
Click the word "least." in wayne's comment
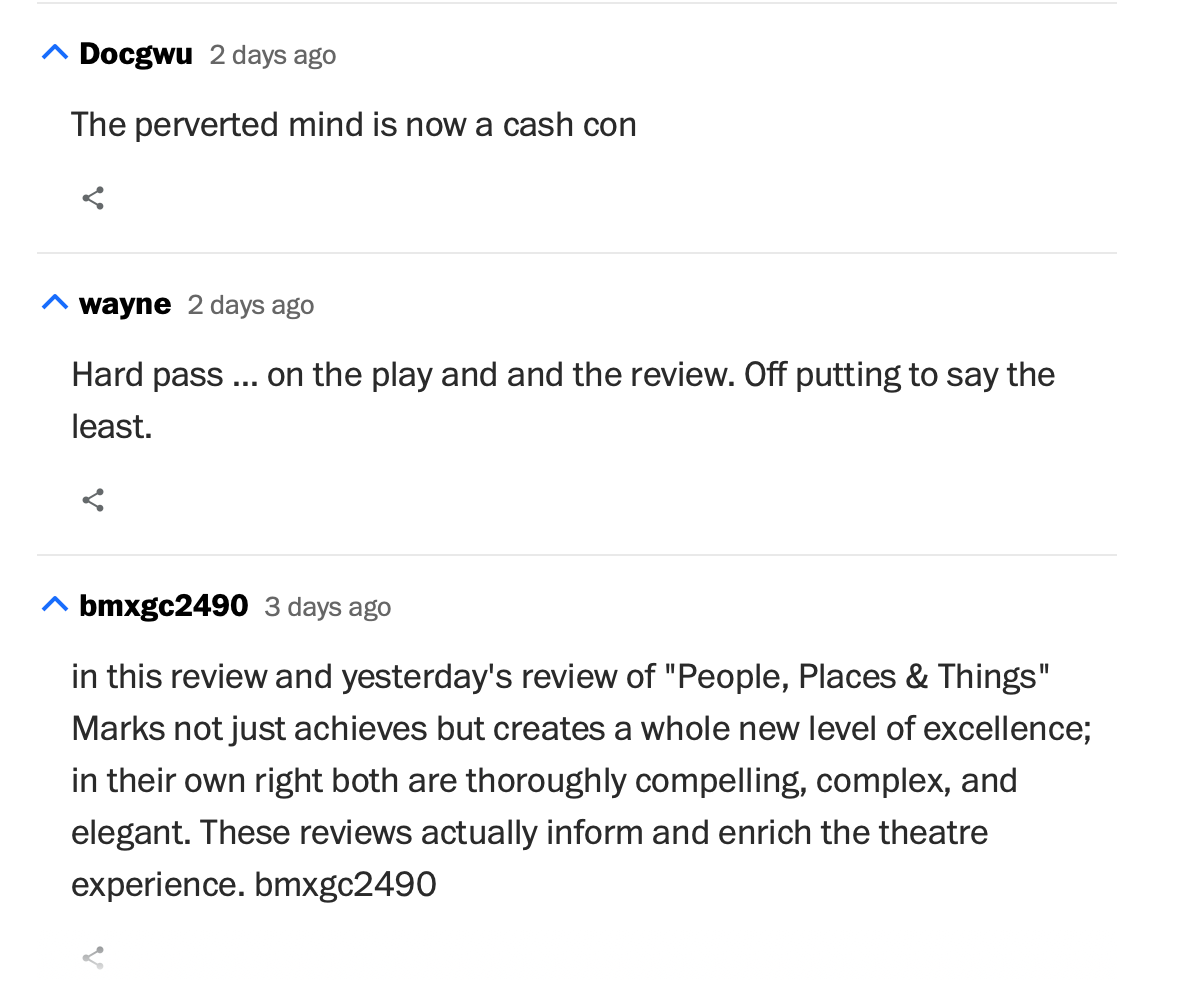coord(112,427)
